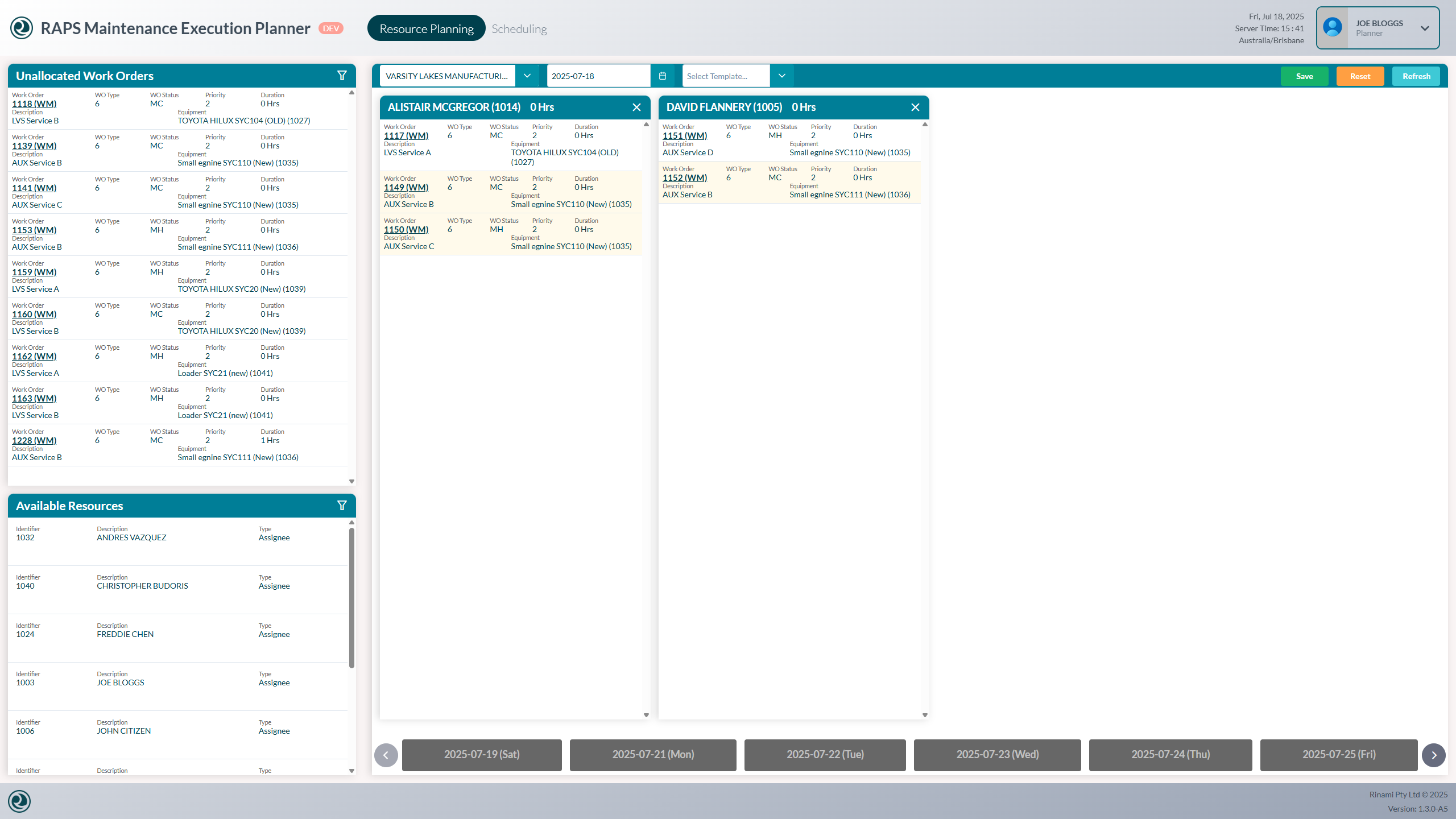Open the Available Resources filter
1456x819 pixels.
(x=342, y=505)
